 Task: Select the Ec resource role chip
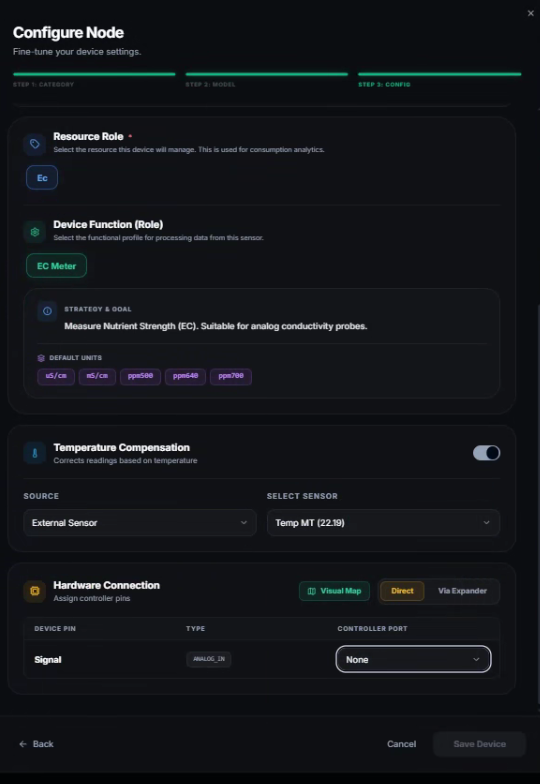tap(42, 178)
